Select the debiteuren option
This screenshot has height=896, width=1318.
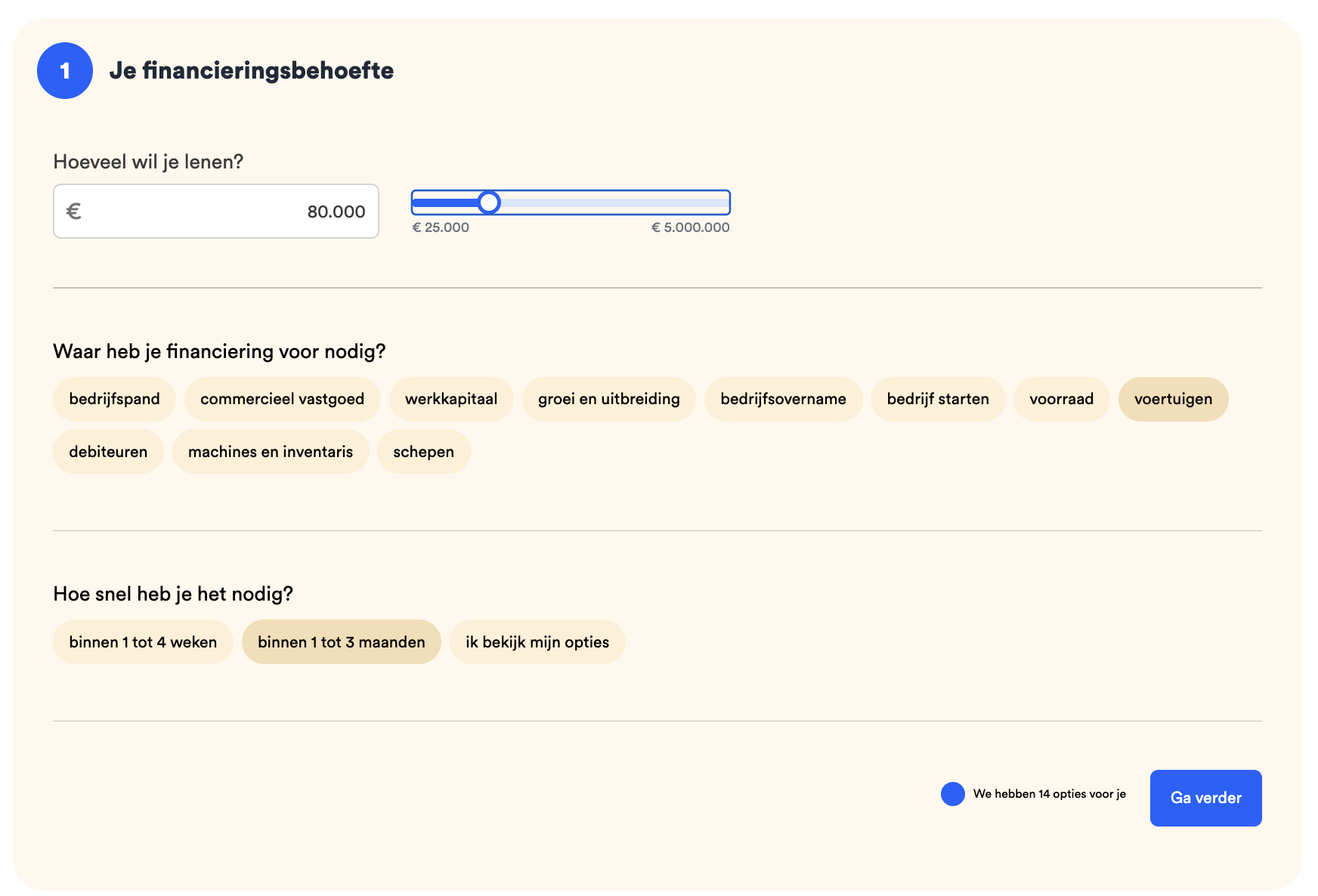(x=108, y=452)
